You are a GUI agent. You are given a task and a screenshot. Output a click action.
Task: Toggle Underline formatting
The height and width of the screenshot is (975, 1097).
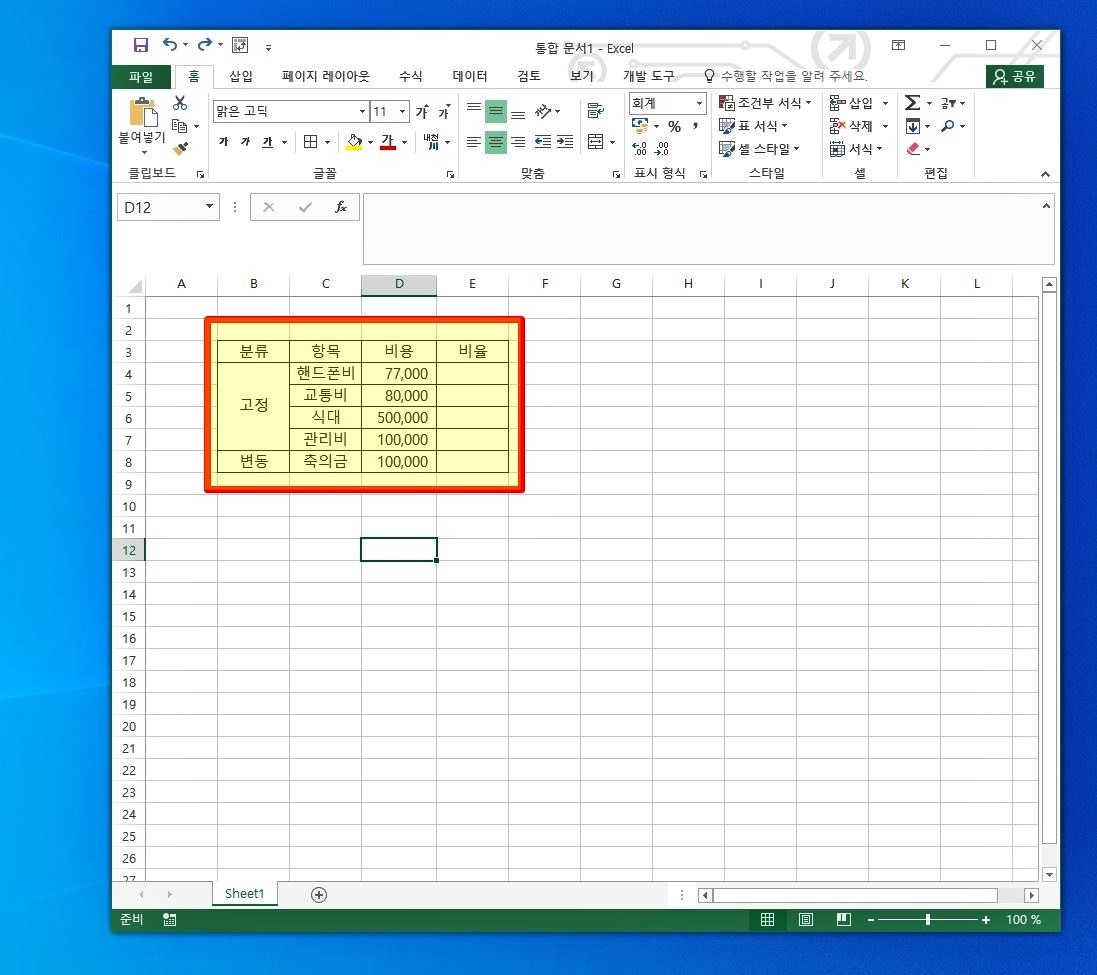[267, 142]
